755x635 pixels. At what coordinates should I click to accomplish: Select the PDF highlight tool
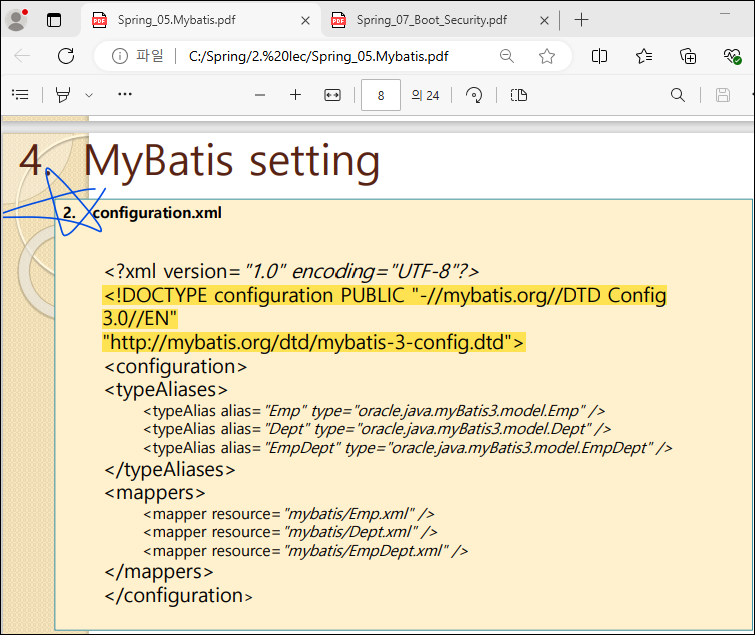pos(63,95)
